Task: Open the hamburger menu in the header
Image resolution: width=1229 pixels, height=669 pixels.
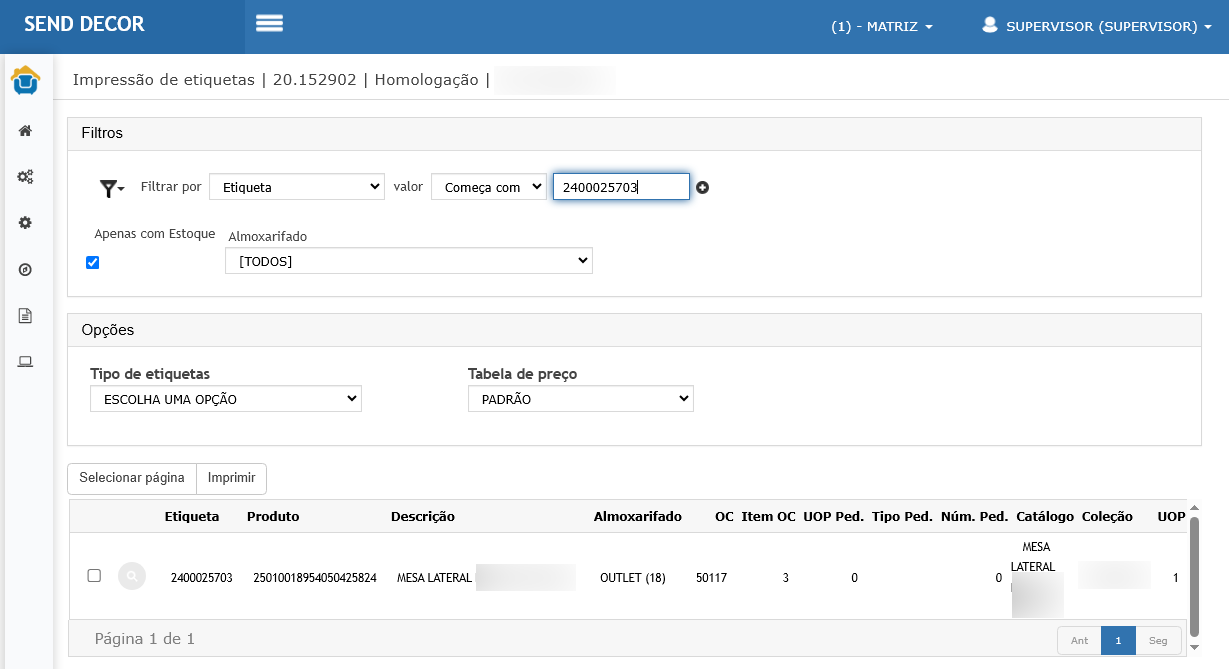Action: coord(270,23)
